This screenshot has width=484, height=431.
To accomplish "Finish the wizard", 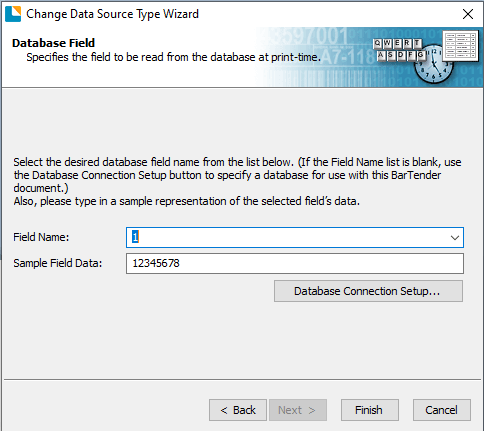I will (x=370, y=410).
